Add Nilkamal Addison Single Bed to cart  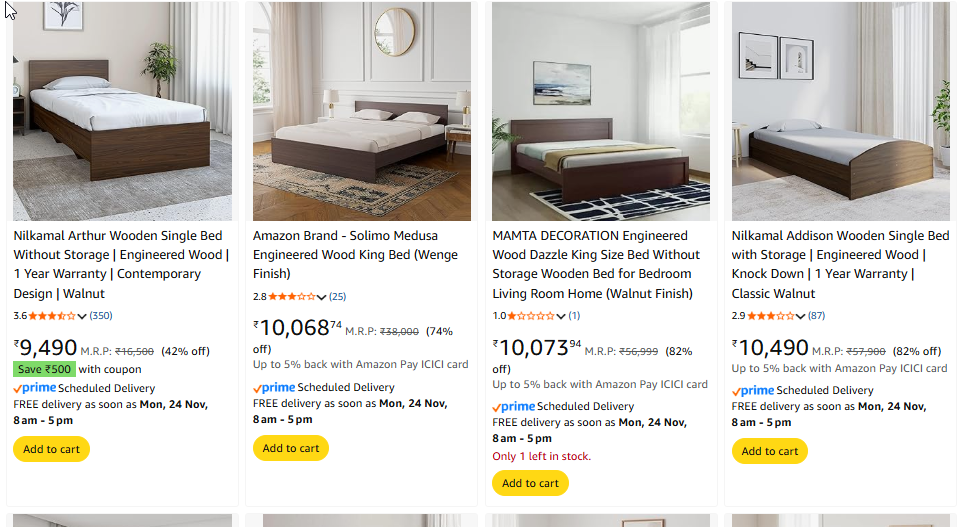pos(770,451)
